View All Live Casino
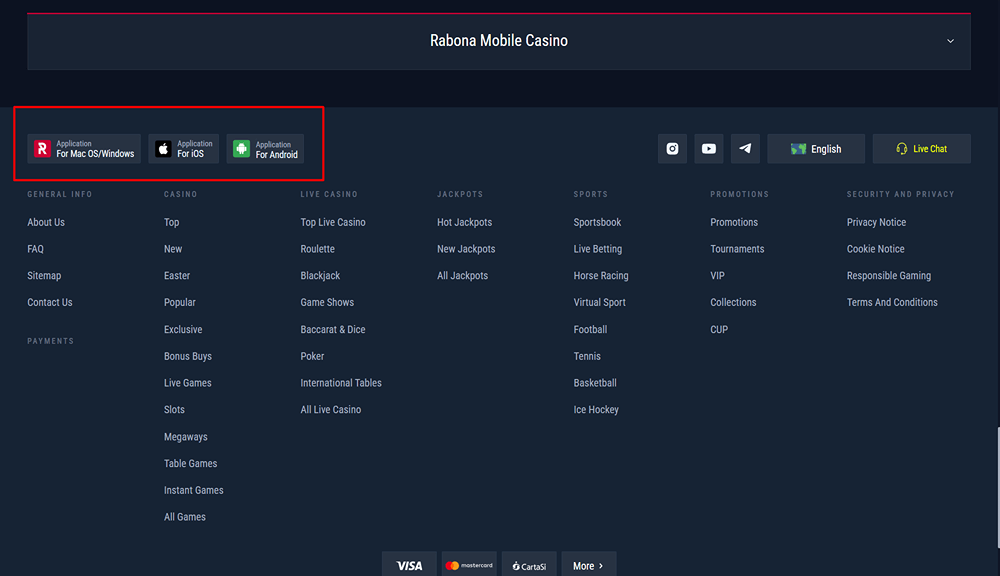 tap(331, 410)
